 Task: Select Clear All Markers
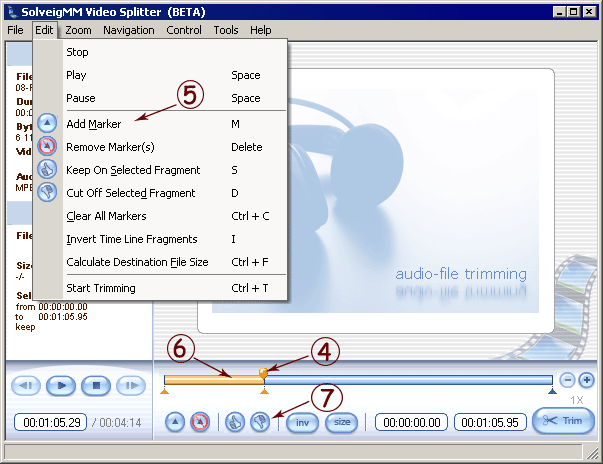click(x=160, y=216)
